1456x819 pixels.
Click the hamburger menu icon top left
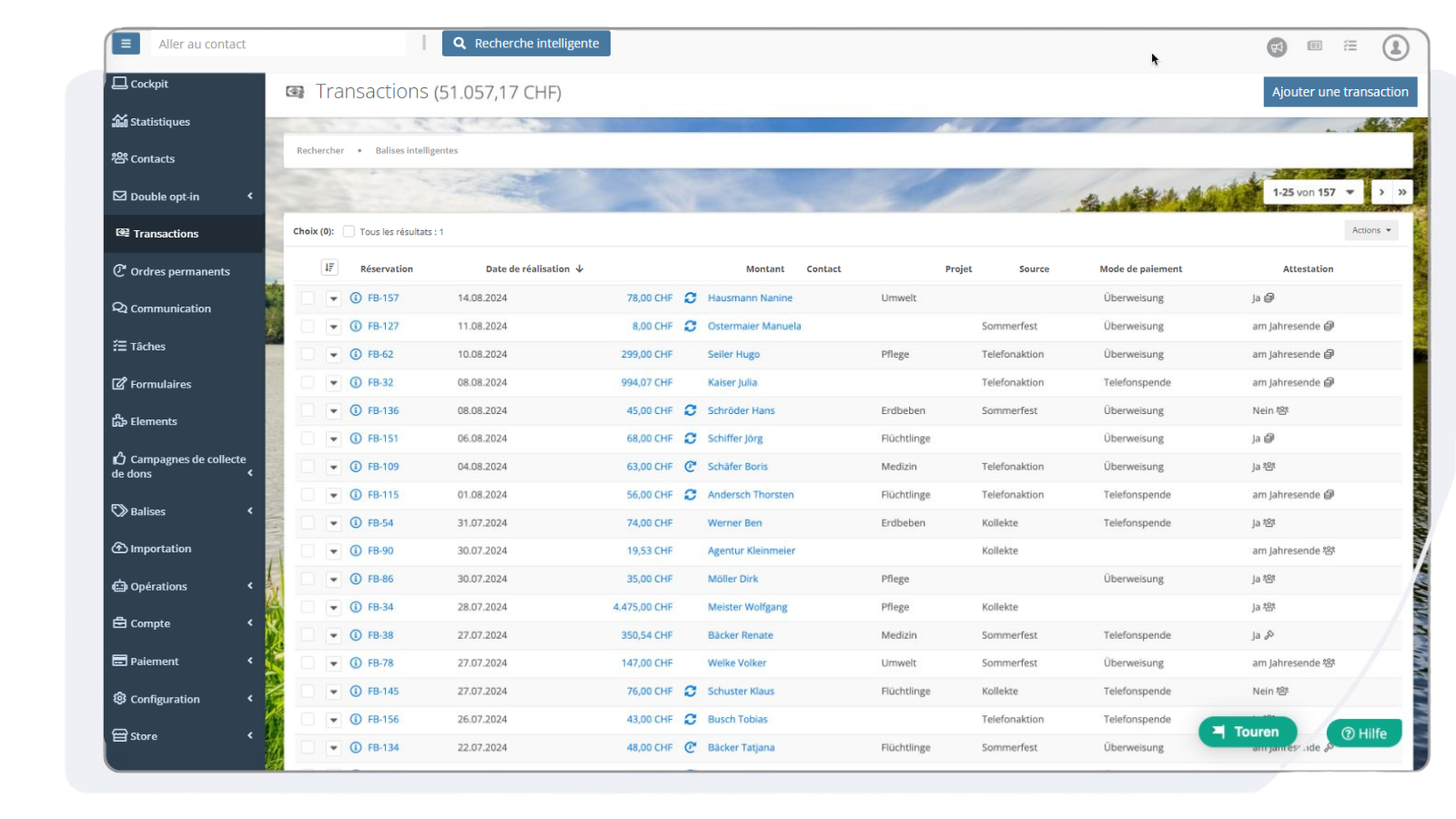(x=126, y=43)
